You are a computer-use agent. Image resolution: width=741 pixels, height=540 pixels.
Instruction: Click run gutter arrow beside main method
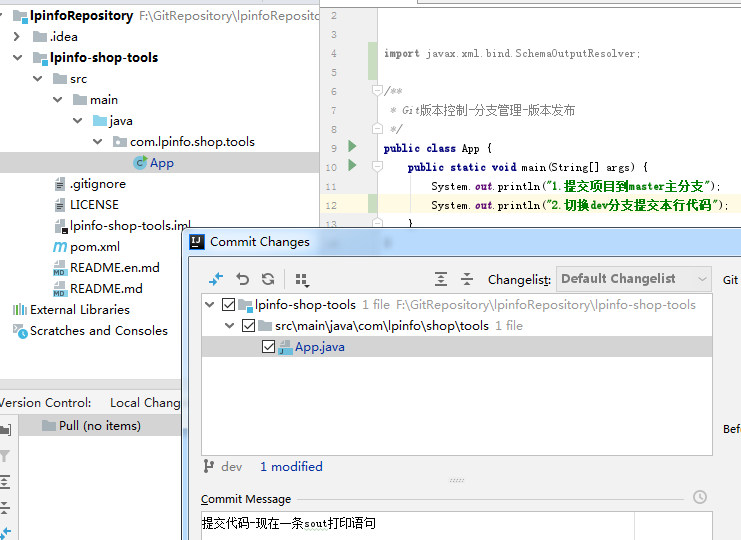coord(352,165)
